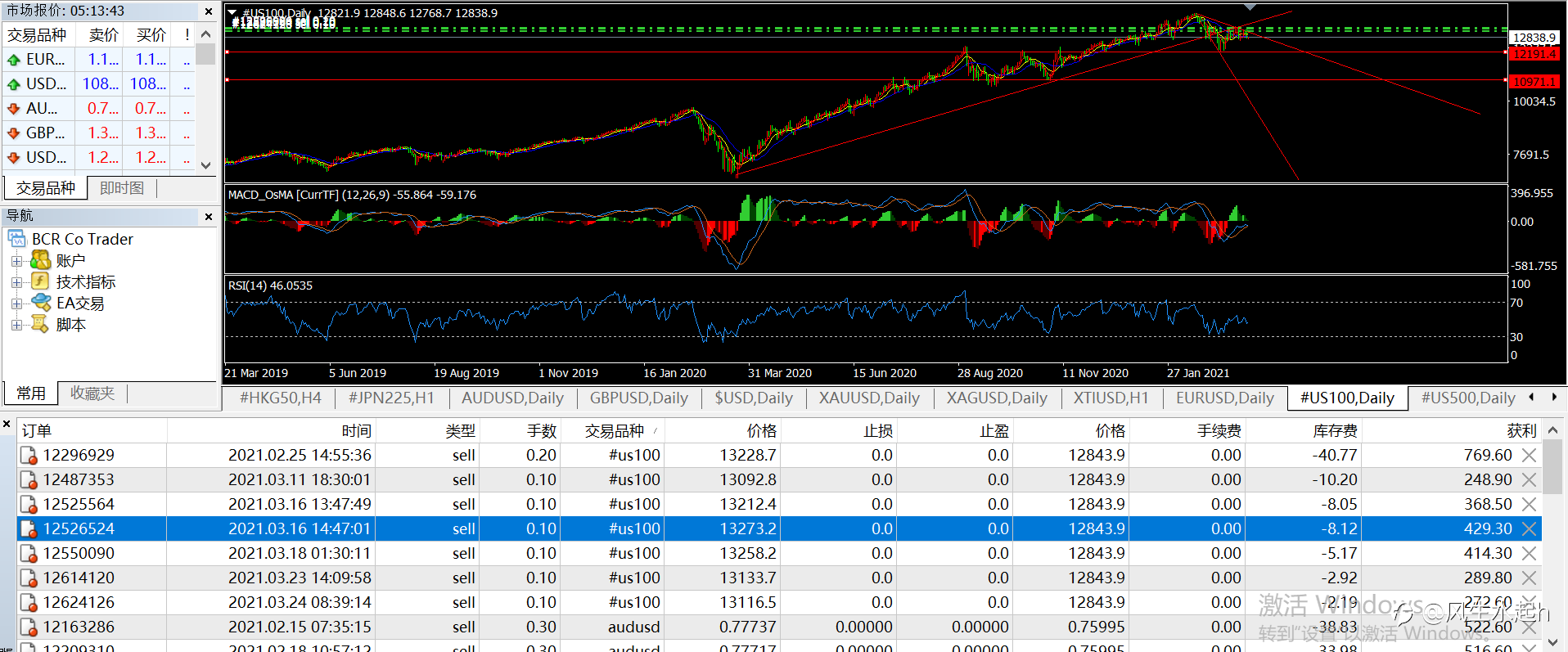Open the AUDUSD,Daily chart tab

pyautogui.click(x=512, y=398)
